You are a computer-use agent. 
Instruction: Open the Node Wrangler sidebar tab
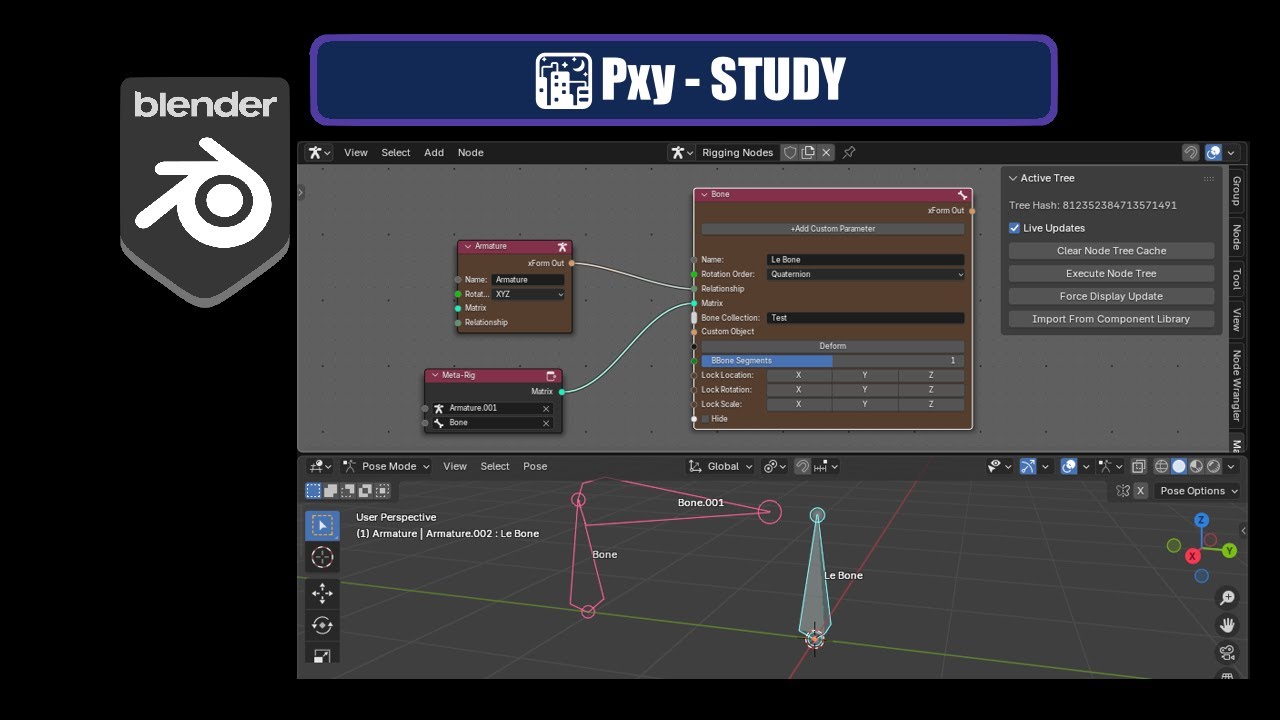click(1237, 385)
